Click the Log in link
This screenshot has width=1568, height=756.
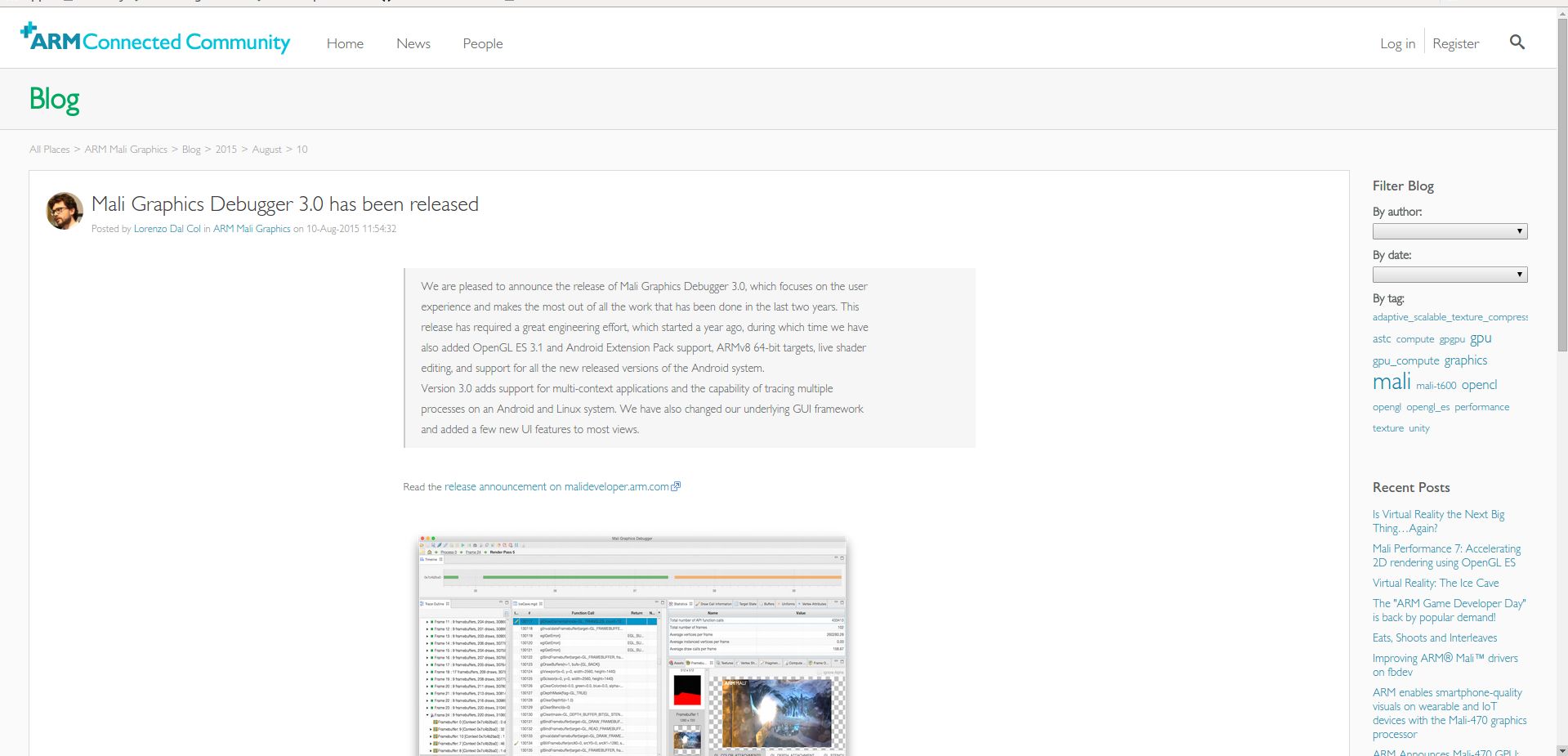(x=1397, y=43)
